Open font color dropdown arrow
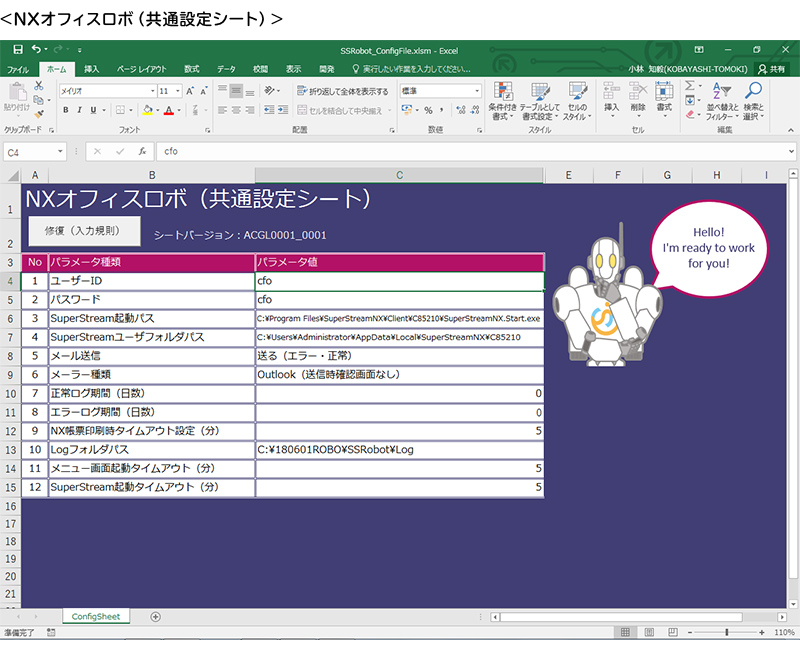The height and width of the screenshot is (650, 800). click(x=179, y=110)
